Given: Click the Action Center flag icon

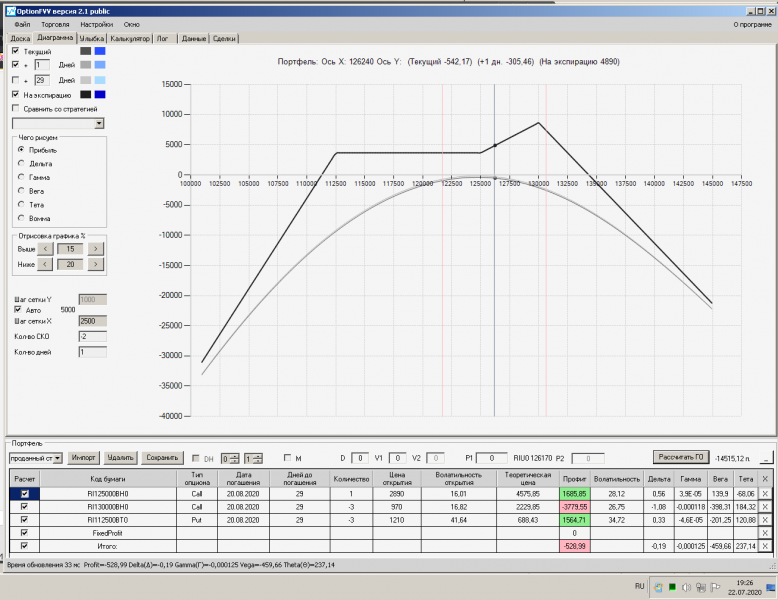Looking at the screenshot, I should coord(715,588).
